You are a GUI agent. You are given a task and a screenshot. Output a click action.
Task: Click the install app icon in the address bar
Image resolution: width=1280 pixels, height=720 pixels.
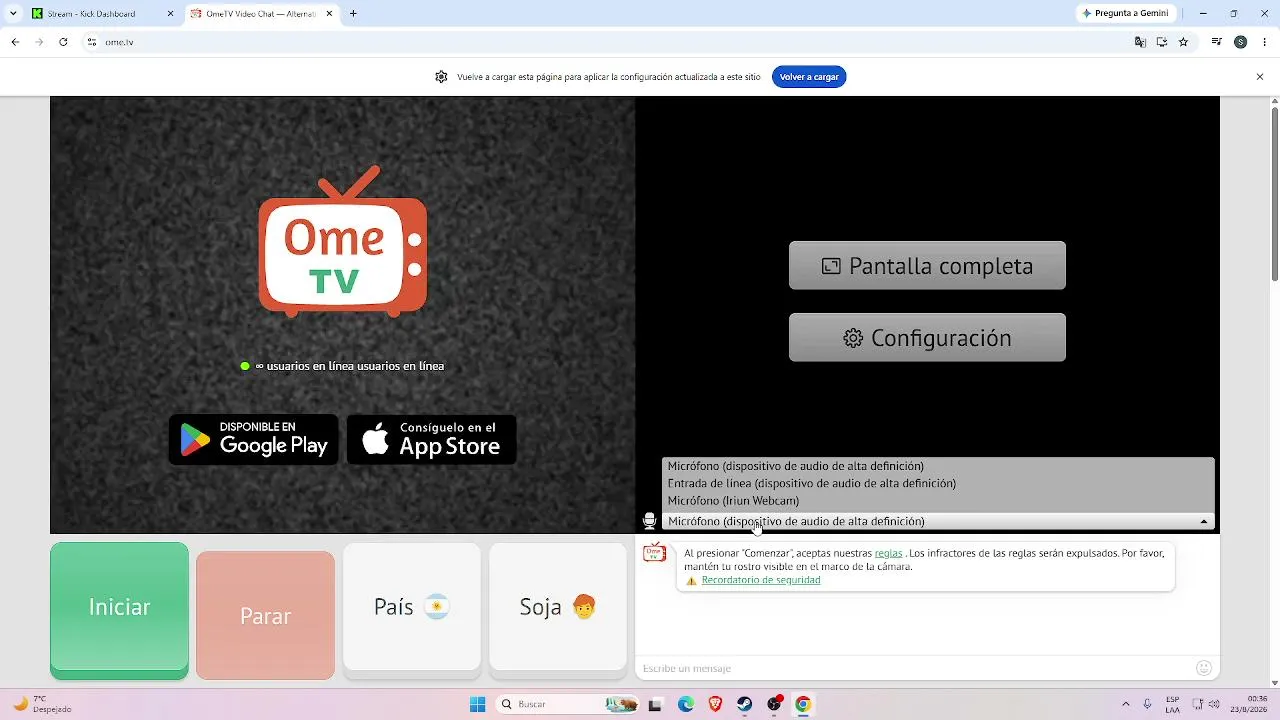pyautogui.click(x=1162, y=42)
